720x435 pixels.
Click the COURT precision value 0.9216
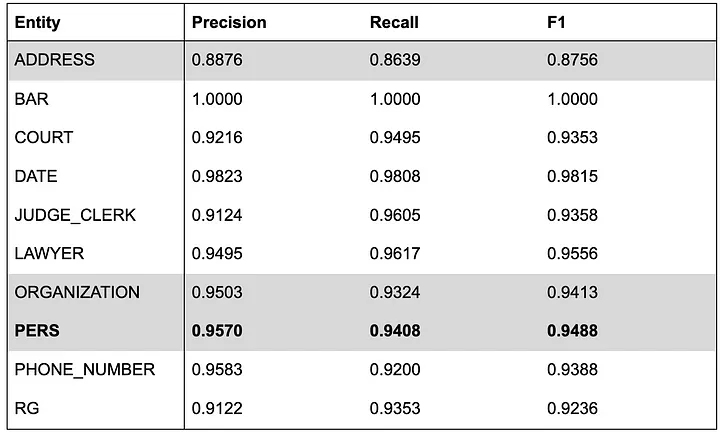[217, 138]
